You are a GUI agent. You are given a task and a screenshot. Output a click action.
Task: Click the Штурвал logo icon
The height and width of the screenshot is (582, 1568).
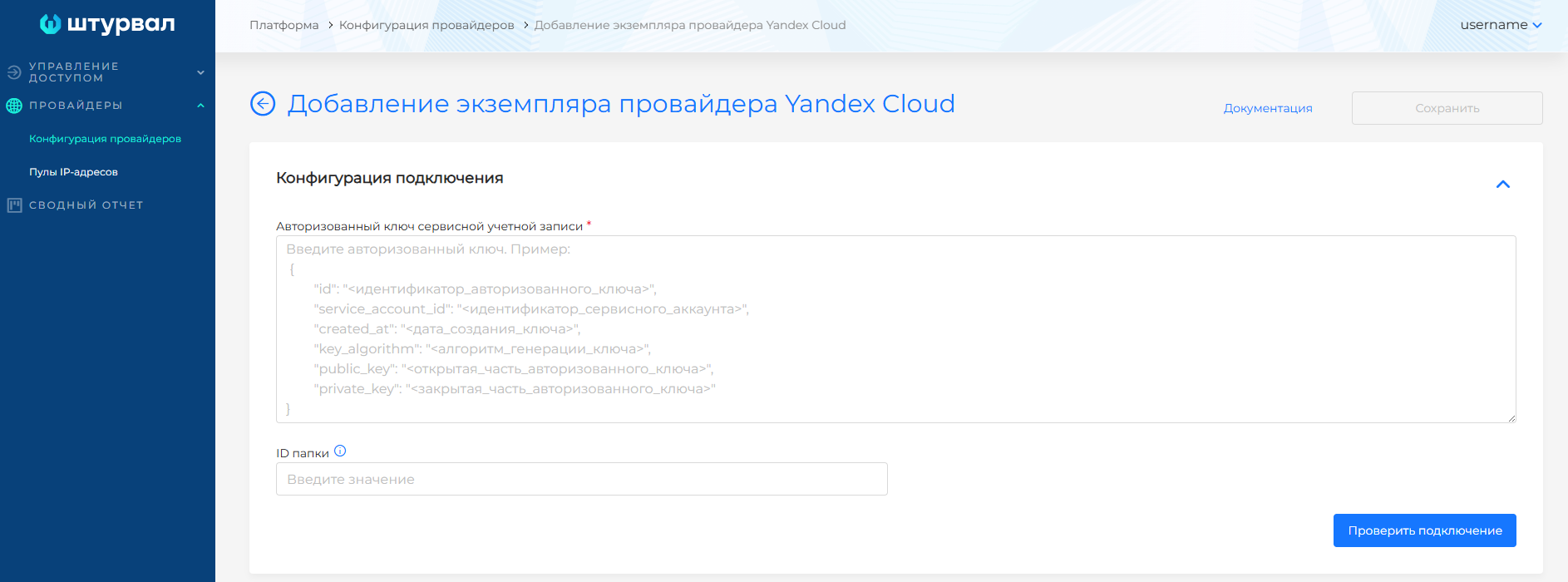tap(51, 24)
